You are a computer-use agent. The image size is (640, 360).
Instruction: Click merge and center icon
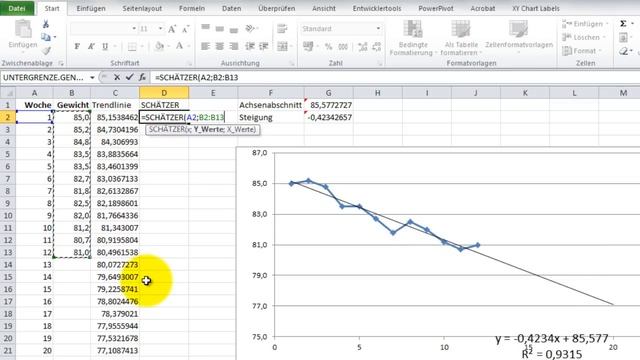click(282, 47)
